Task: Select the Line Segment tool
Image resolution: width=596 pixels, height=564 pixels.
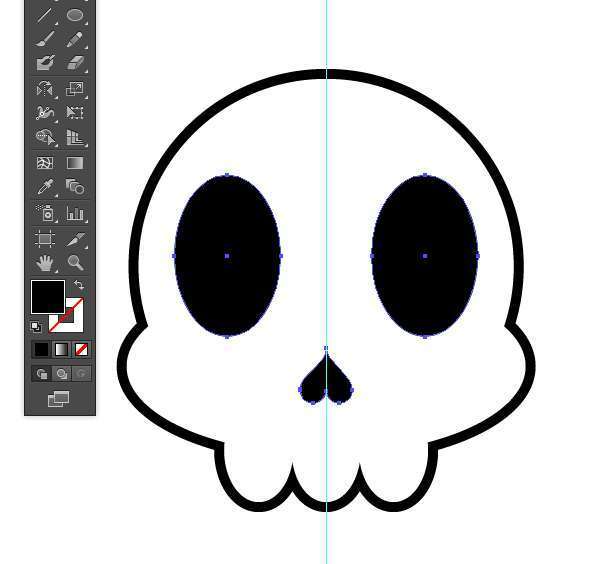Action: tap(44, 15)
